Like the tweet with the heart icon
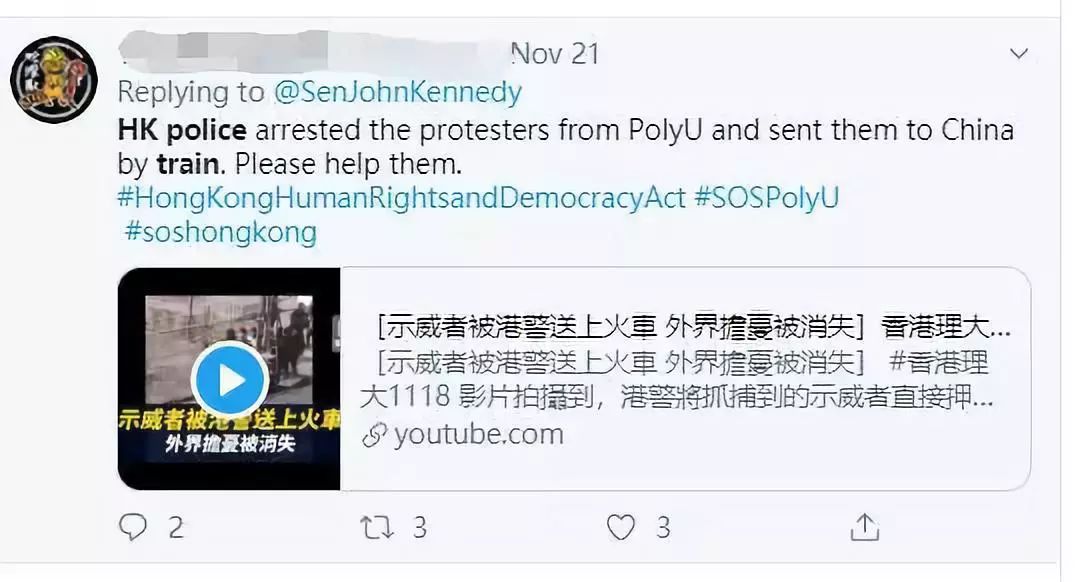 click(620, 527)
